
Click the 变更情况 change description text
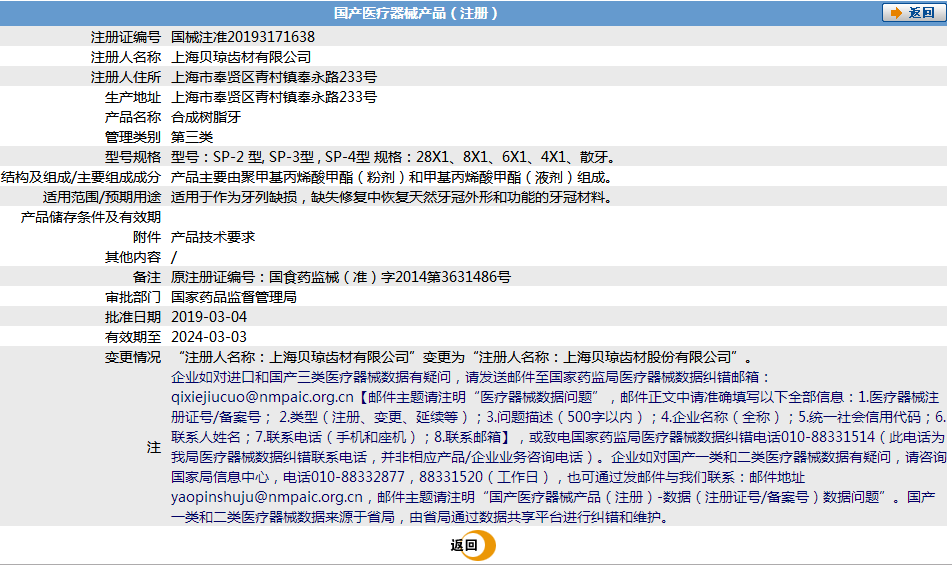pyautogui.click(x=464, y=357)
